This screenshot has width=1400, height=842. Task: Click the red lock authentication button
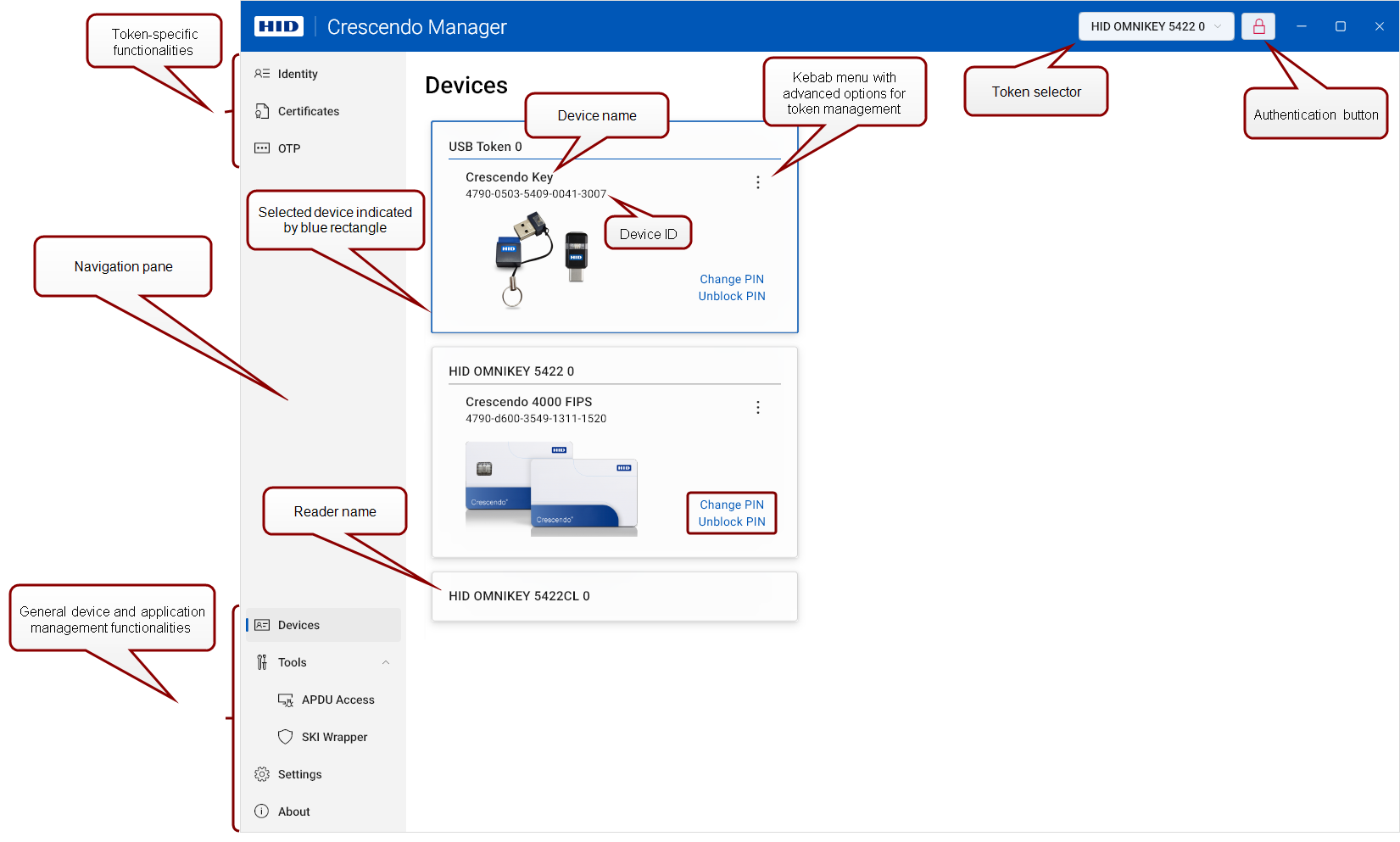1259,26
